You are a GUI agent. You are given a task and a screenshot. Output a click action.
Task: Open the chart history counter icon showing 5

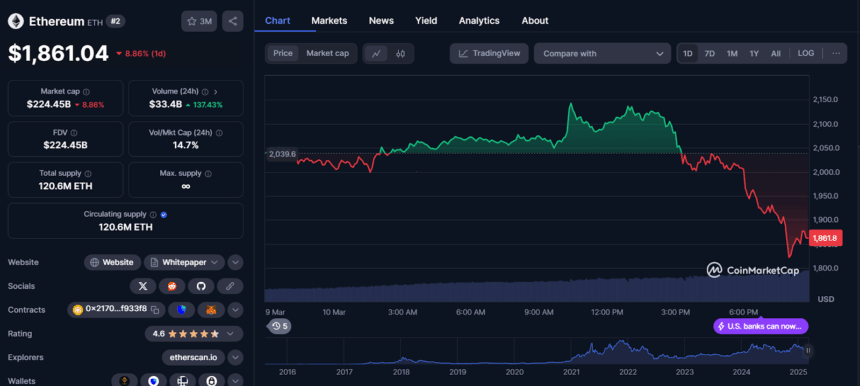pyautogui.click(x=280, y=326)
